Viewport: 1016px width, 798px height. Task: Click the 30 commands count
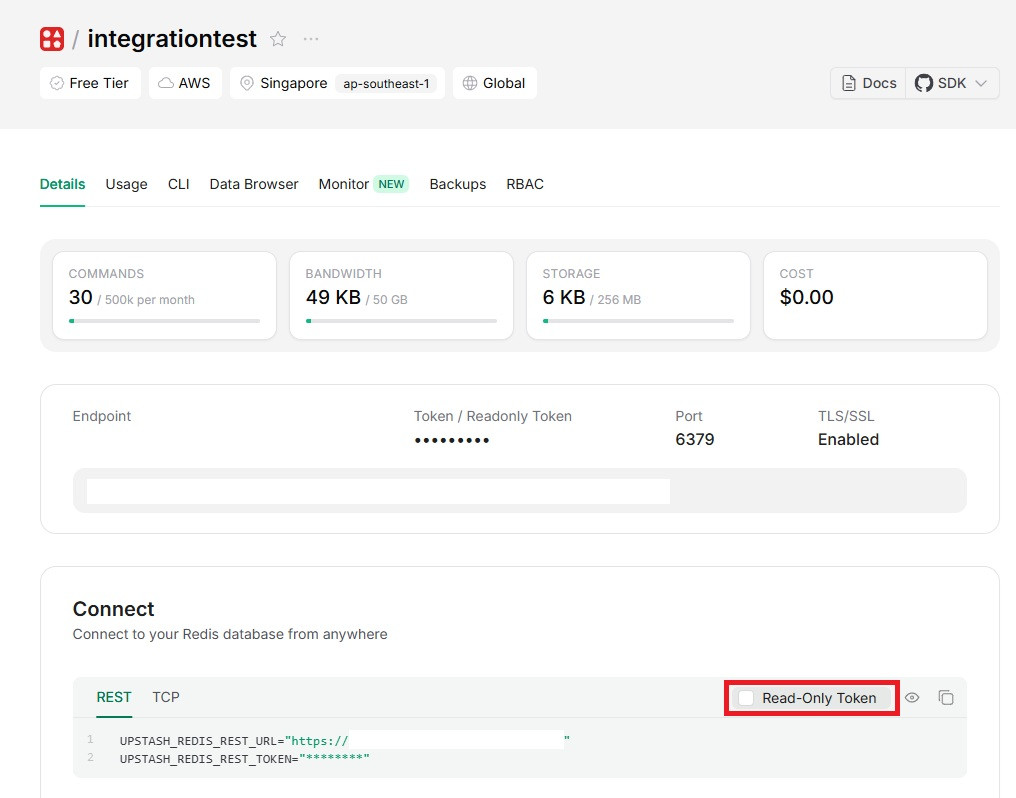[x=81, y=297]
